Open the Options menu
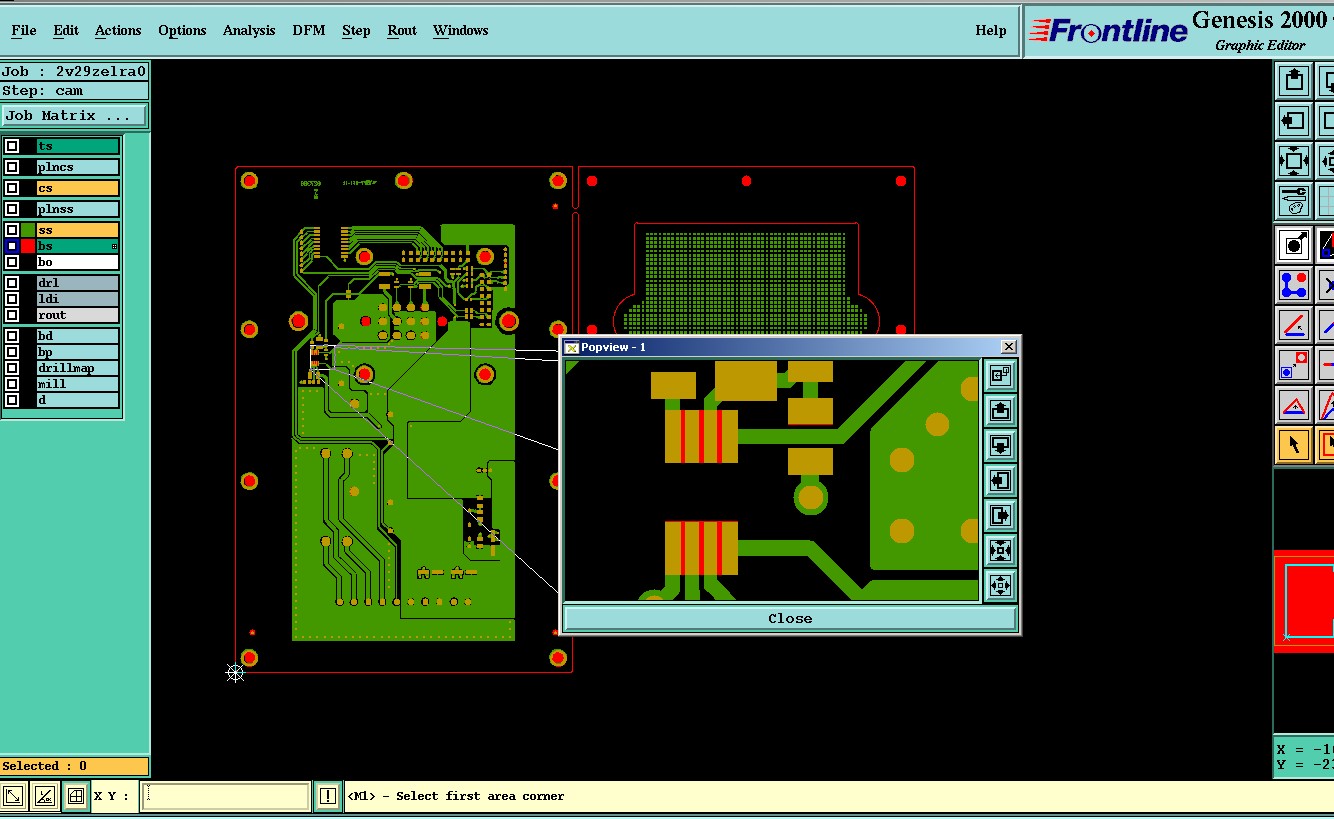 click(x=182, y=30)
